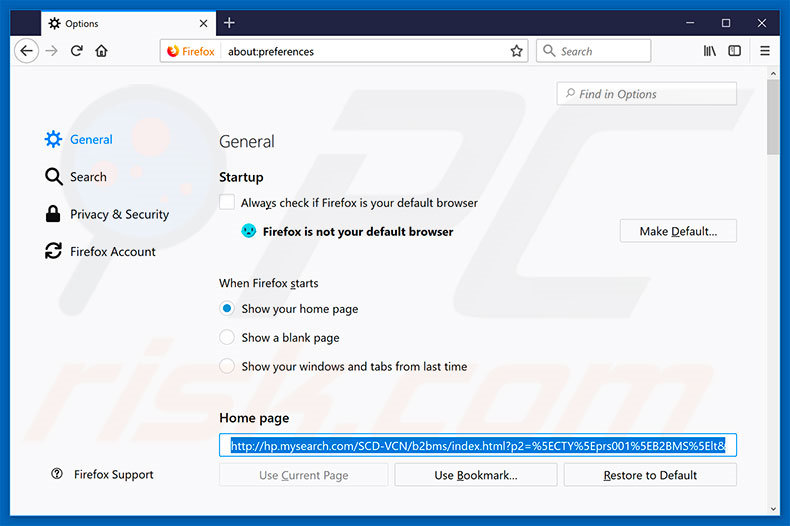Click the General page title heading
Image resolution: width=790 pixels, height=526 pixels.
click(247, 142)
